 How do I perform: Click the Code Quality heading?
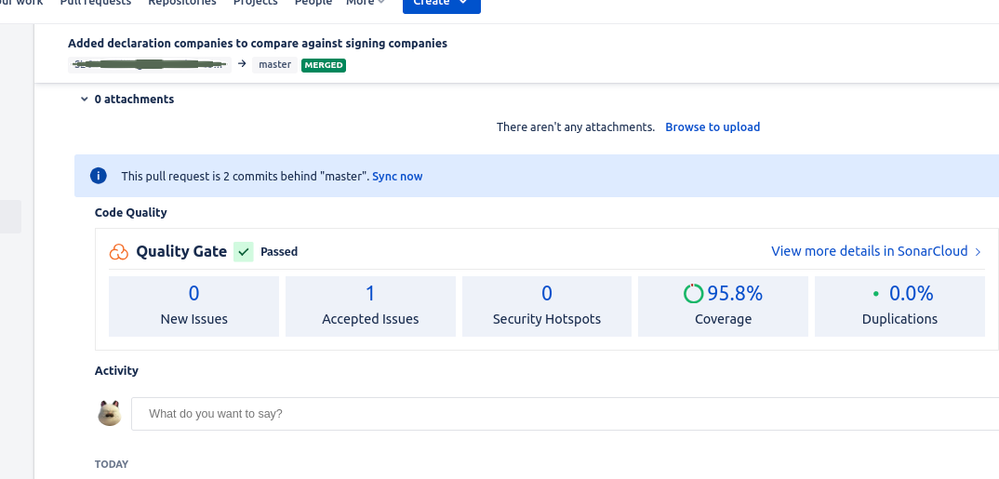[x=131, y=213]
